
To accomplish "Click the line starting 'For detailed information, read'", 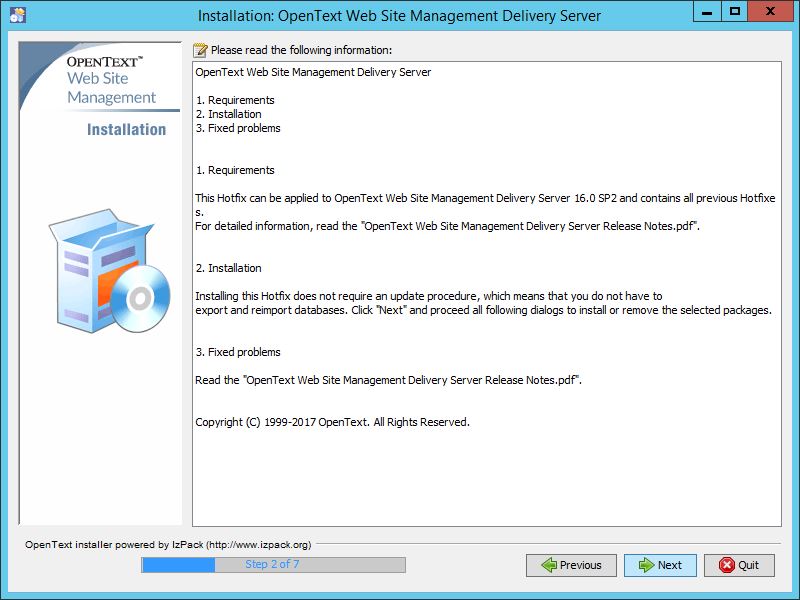I will tap(447, 226).
